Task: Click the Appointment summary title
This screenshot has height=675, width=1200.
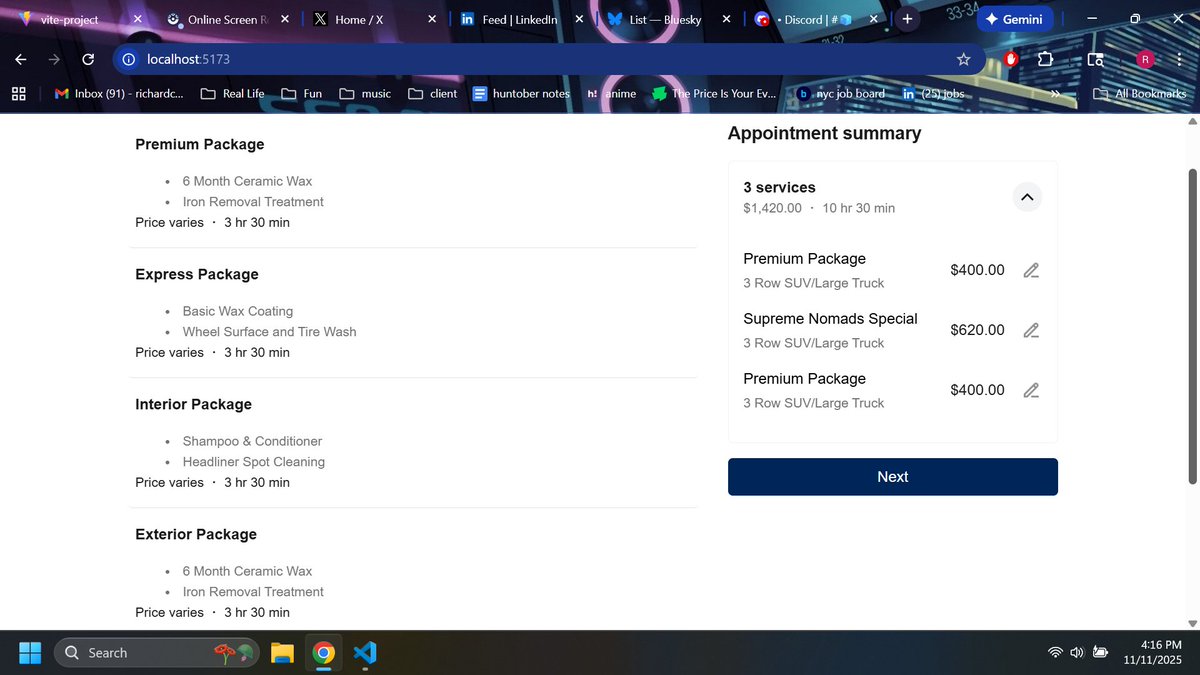Action: click(825, 133)
